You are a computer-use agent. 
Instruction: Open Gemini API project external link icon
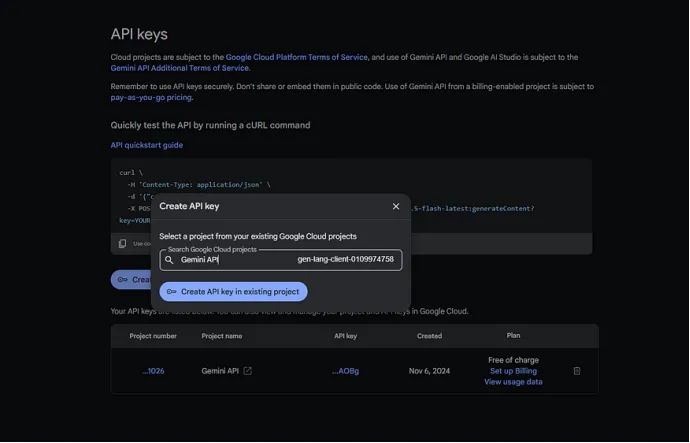tap(248, 371)
